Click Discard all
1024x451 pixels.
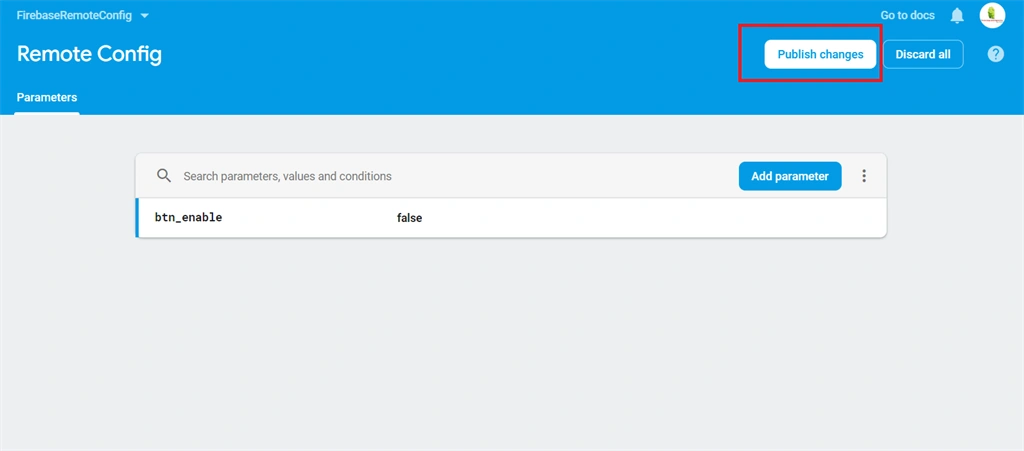pos(923,54)
